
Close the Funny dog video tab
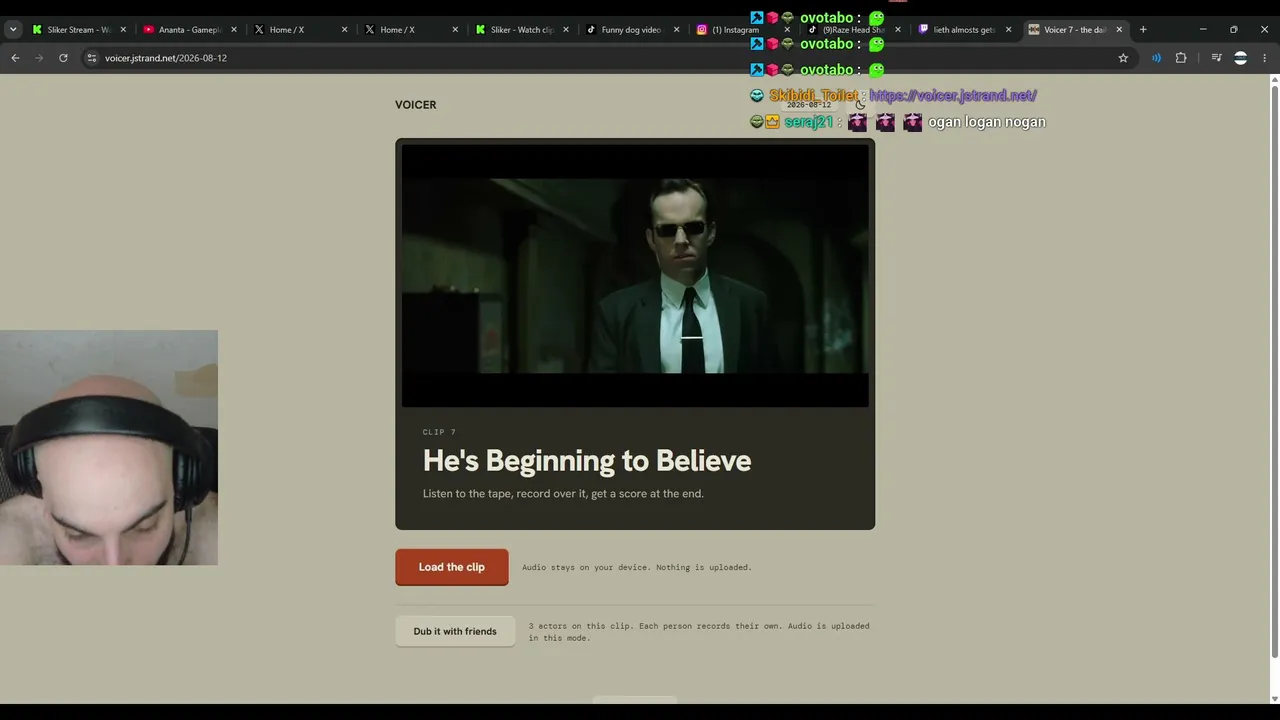tap(676, 30)
